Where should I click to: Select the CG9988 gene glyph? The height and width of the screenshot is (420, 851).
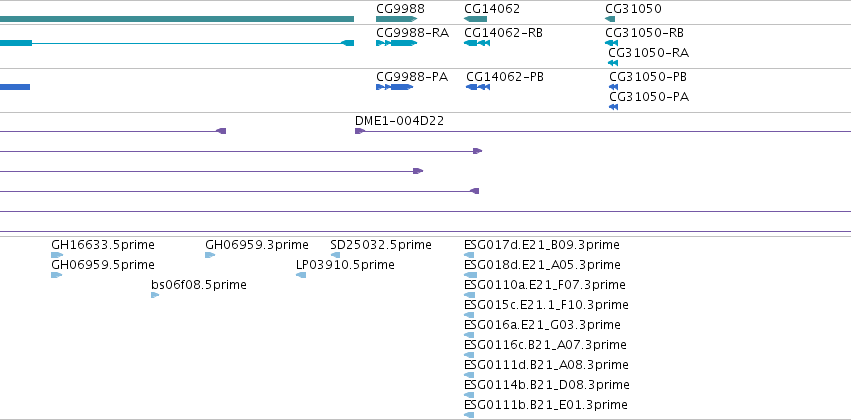click(x=396, y=19)
